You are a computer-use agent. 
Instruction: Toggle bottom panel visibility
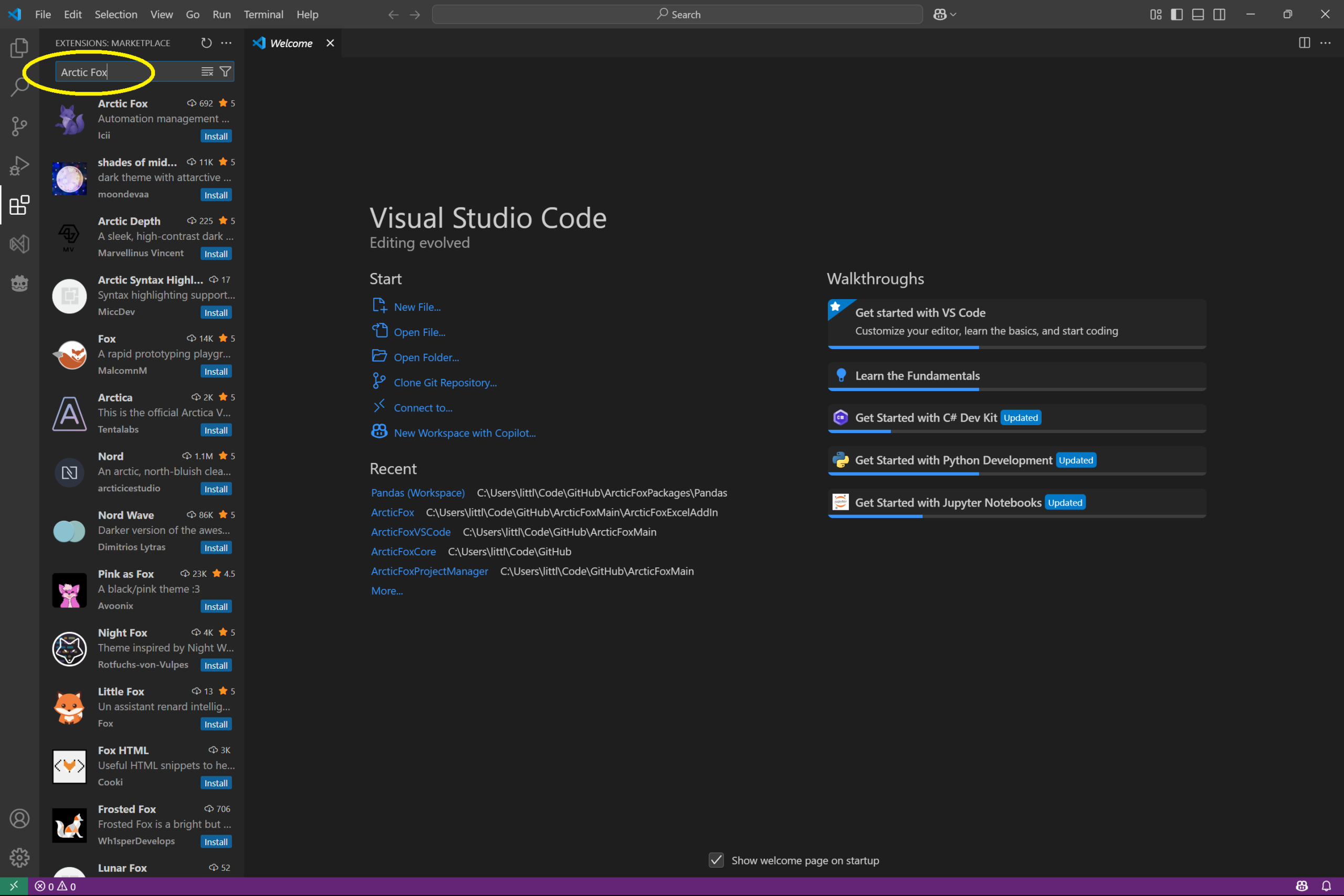click(1198, 14)
